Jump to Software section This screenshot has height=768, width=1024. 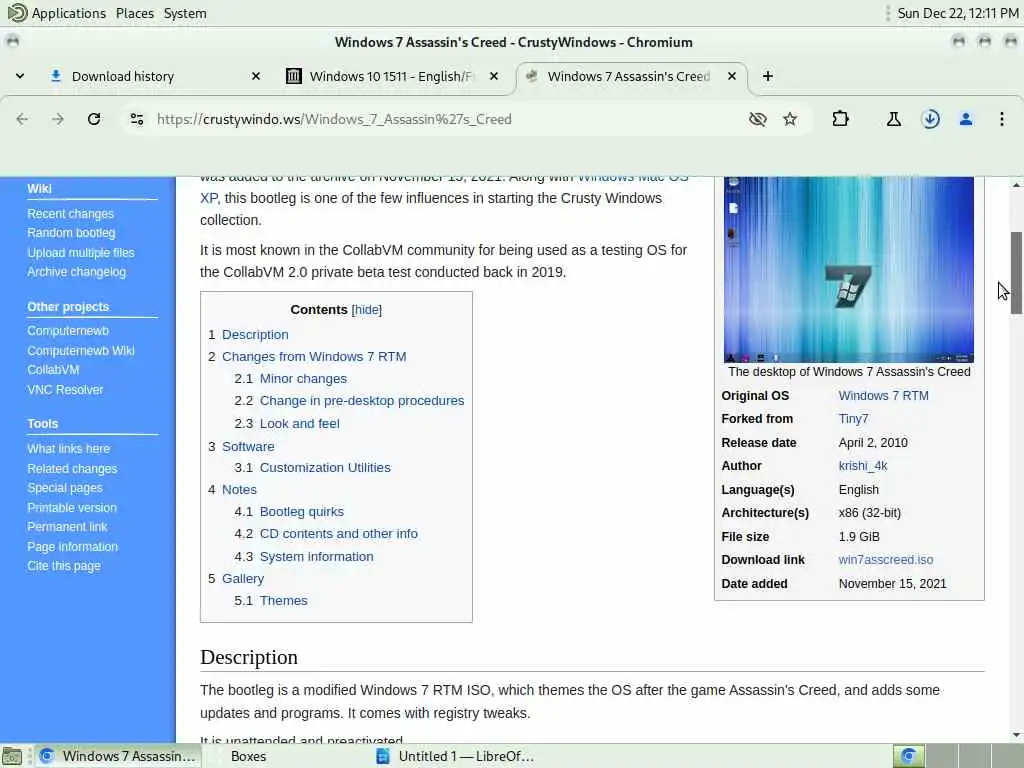point(248,447)
